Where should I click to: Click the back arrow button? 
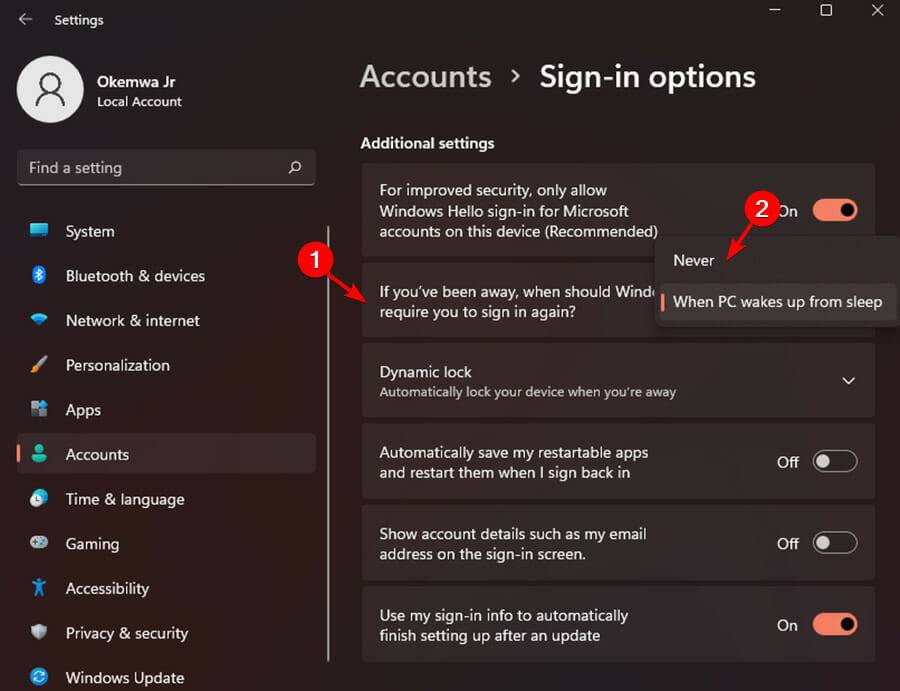click(x=25, y=19)
